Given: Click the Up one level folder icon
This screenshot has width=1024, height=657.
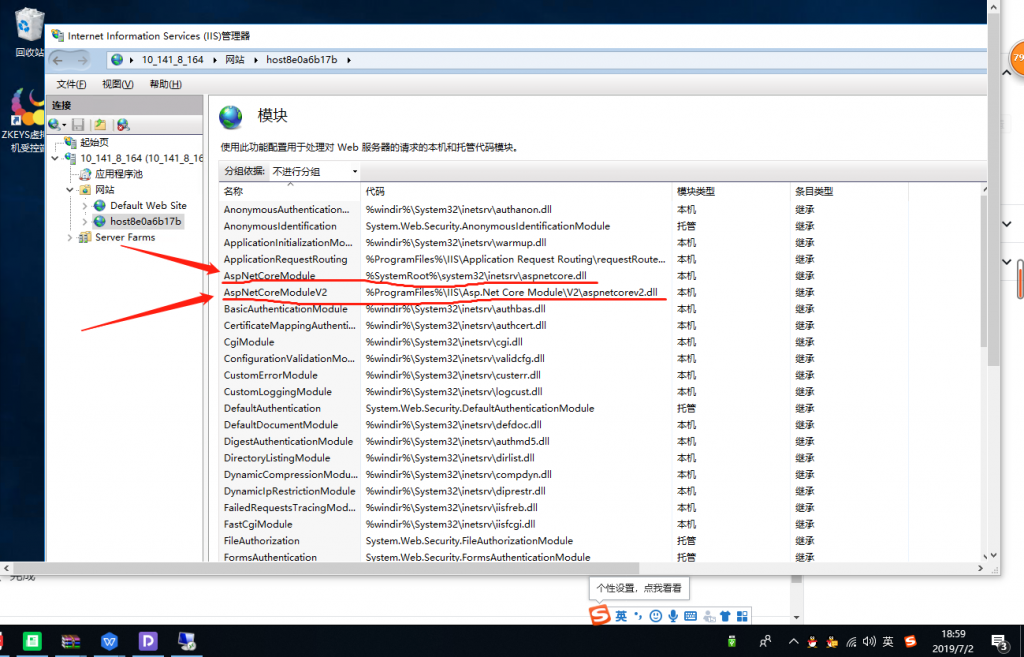Looking at the screenshot, I should coord(100,124).
